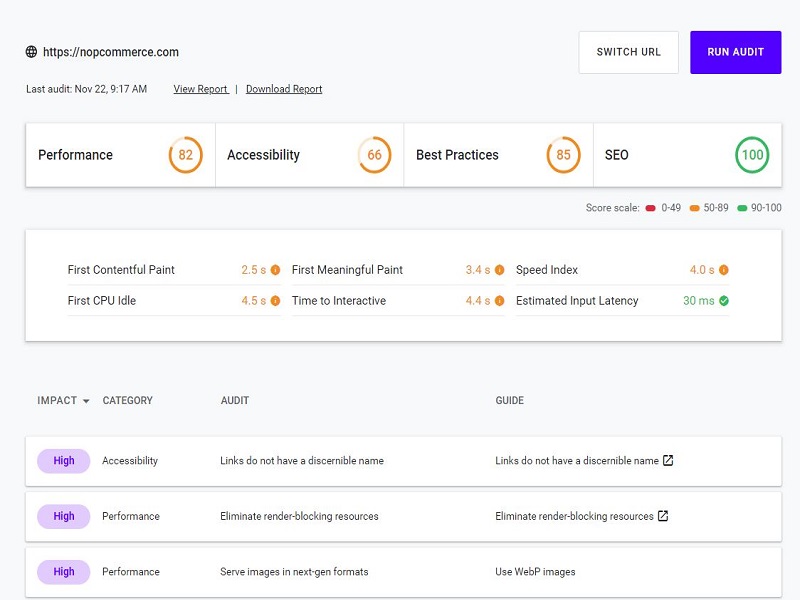Screen dimensions: 800x600
Task: Open the Download Report link
Action: click(284, 89)
